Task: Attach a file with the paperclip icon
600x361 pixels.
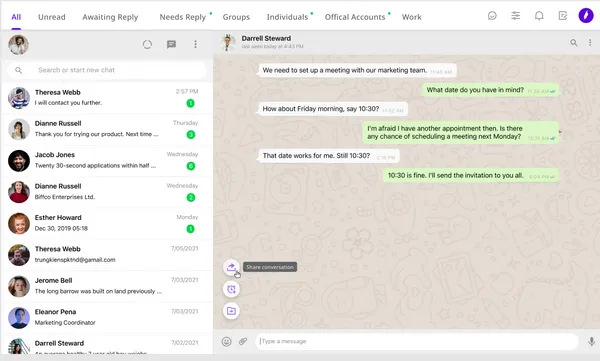Action: pyautogui.click(x=243, y=341)
